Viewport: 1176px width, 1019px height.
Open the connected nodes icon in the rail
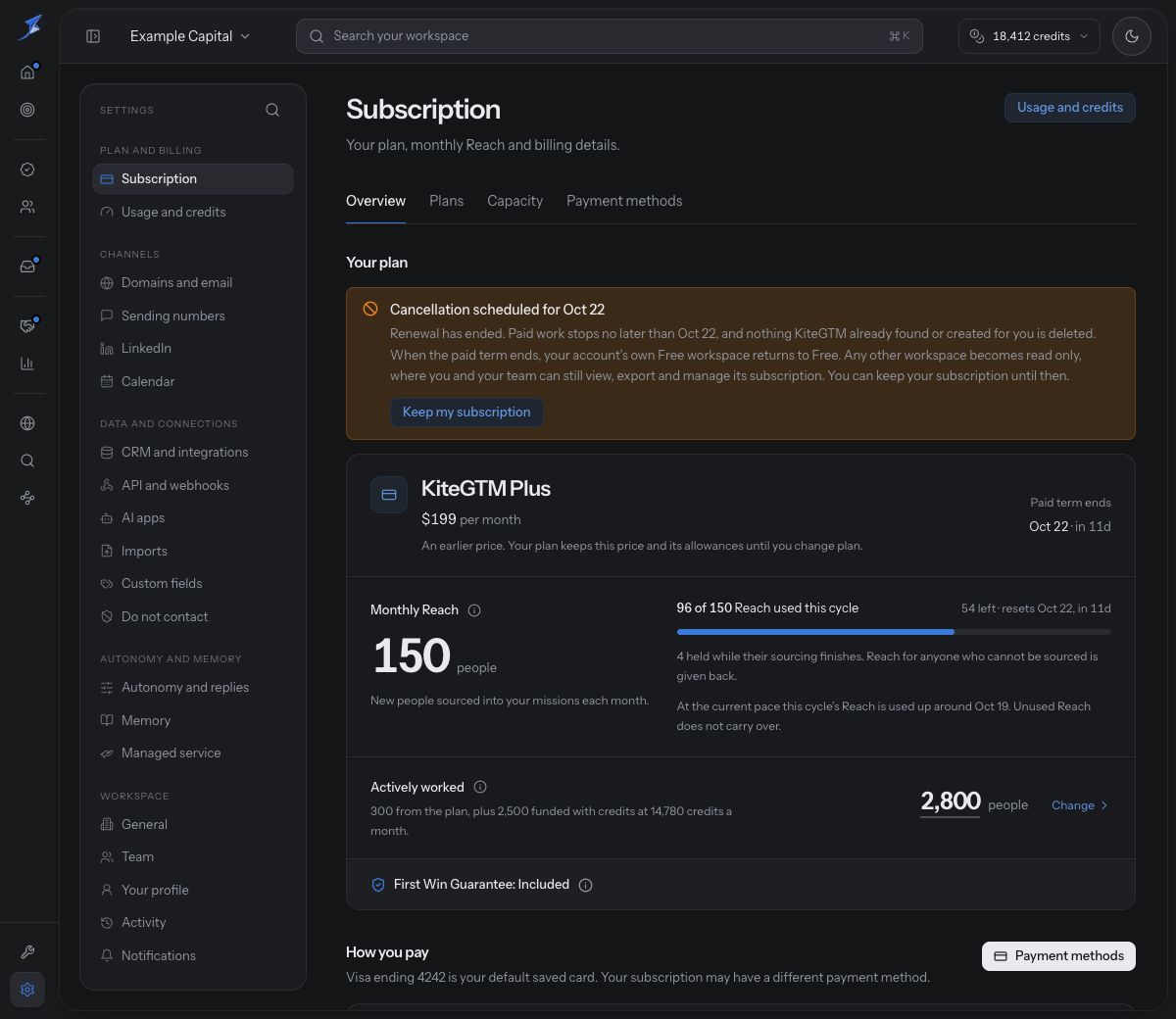coord(27,498)
